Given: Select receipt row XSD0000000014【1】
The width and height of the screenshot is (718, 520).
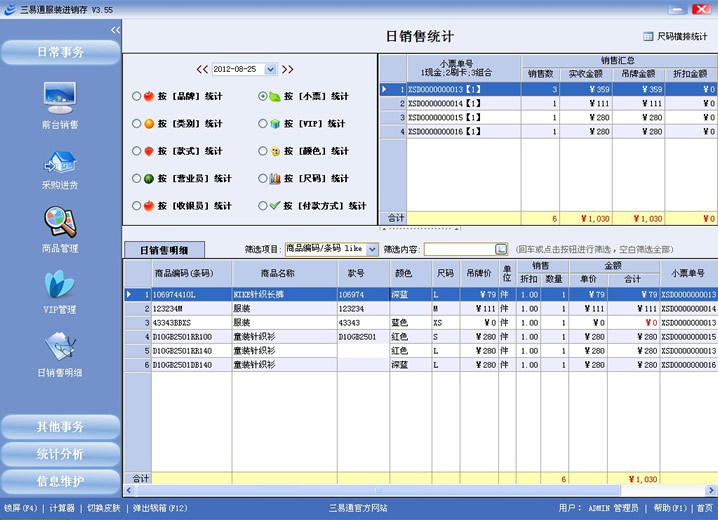Looking at the screenshot, I should coord(548,103).
